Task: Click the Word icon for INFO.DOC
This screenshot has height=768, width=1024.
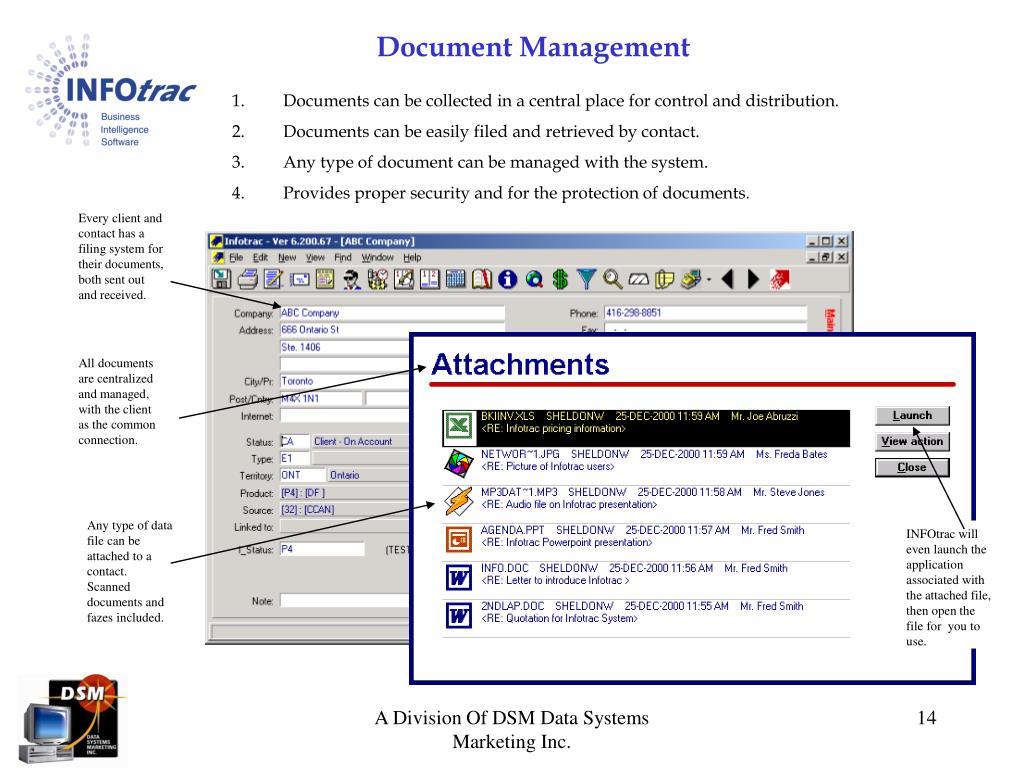Action: [x=458, y=577]
